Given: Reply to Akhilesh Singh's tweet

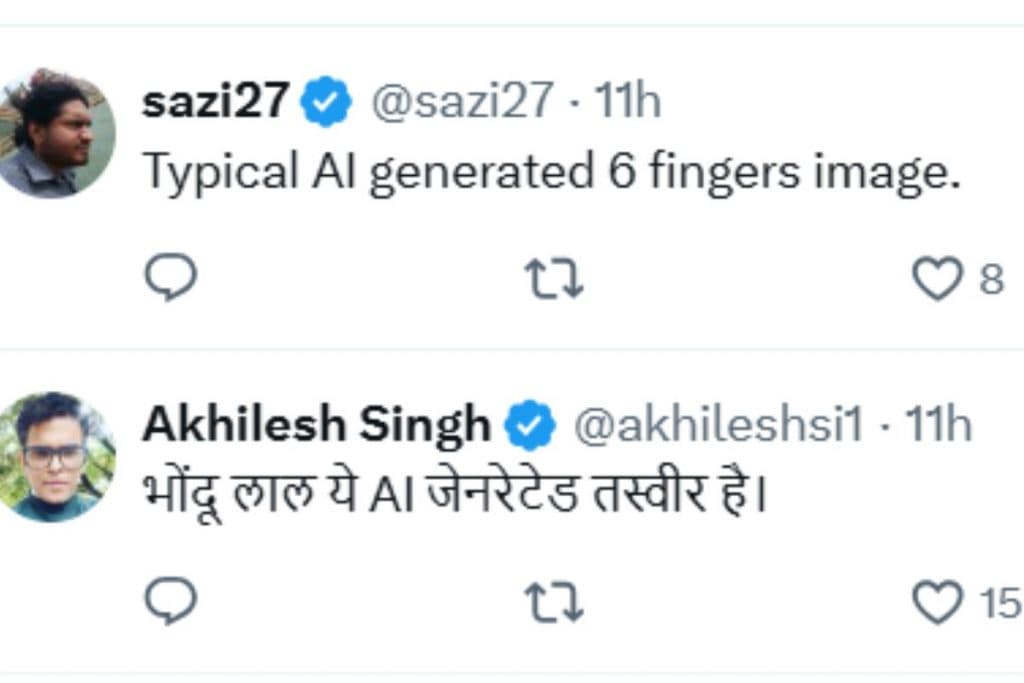Looking at the screenshot, I should [170, 602].
